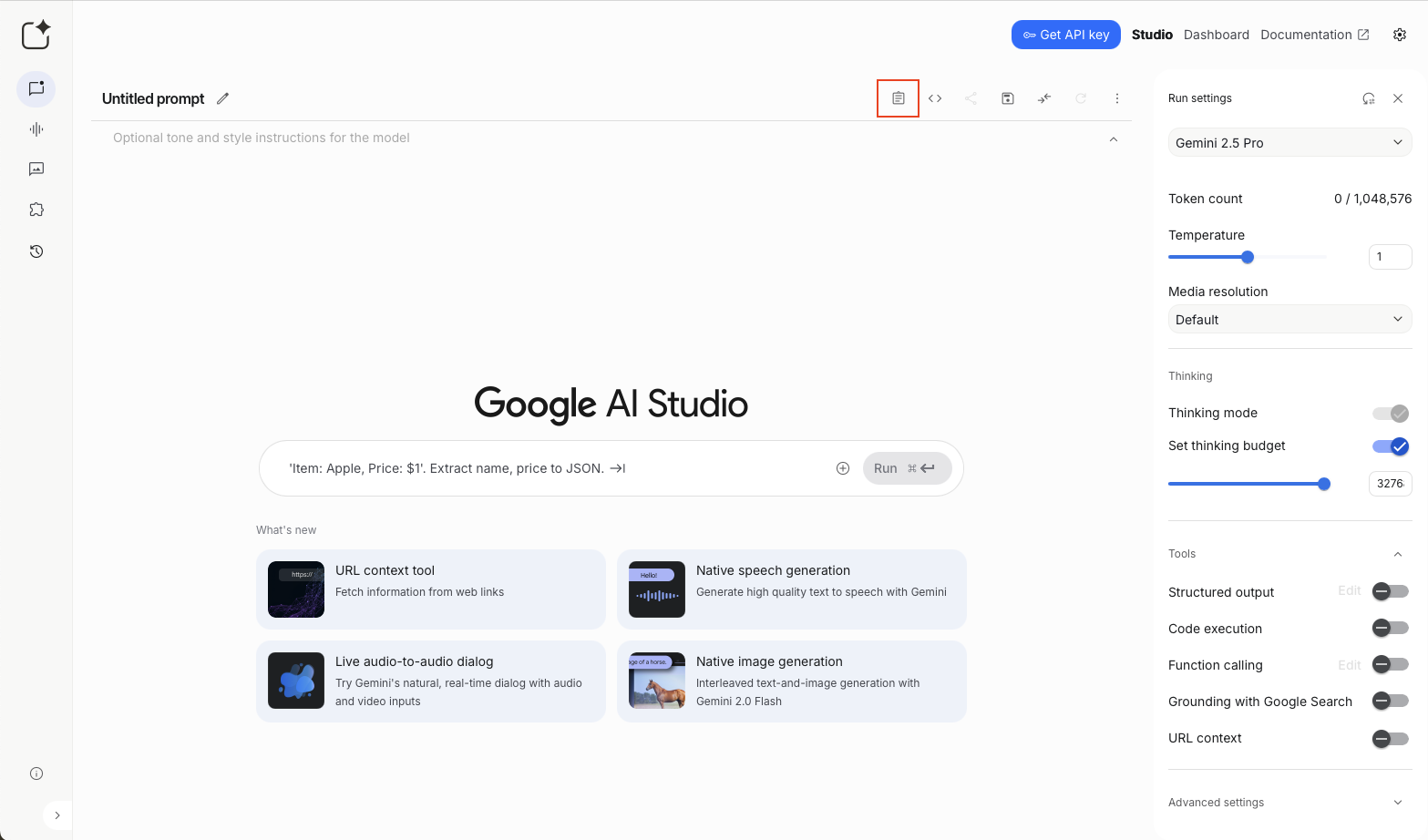
Task: Open Documentation link
Action: tap(1314, 35)
